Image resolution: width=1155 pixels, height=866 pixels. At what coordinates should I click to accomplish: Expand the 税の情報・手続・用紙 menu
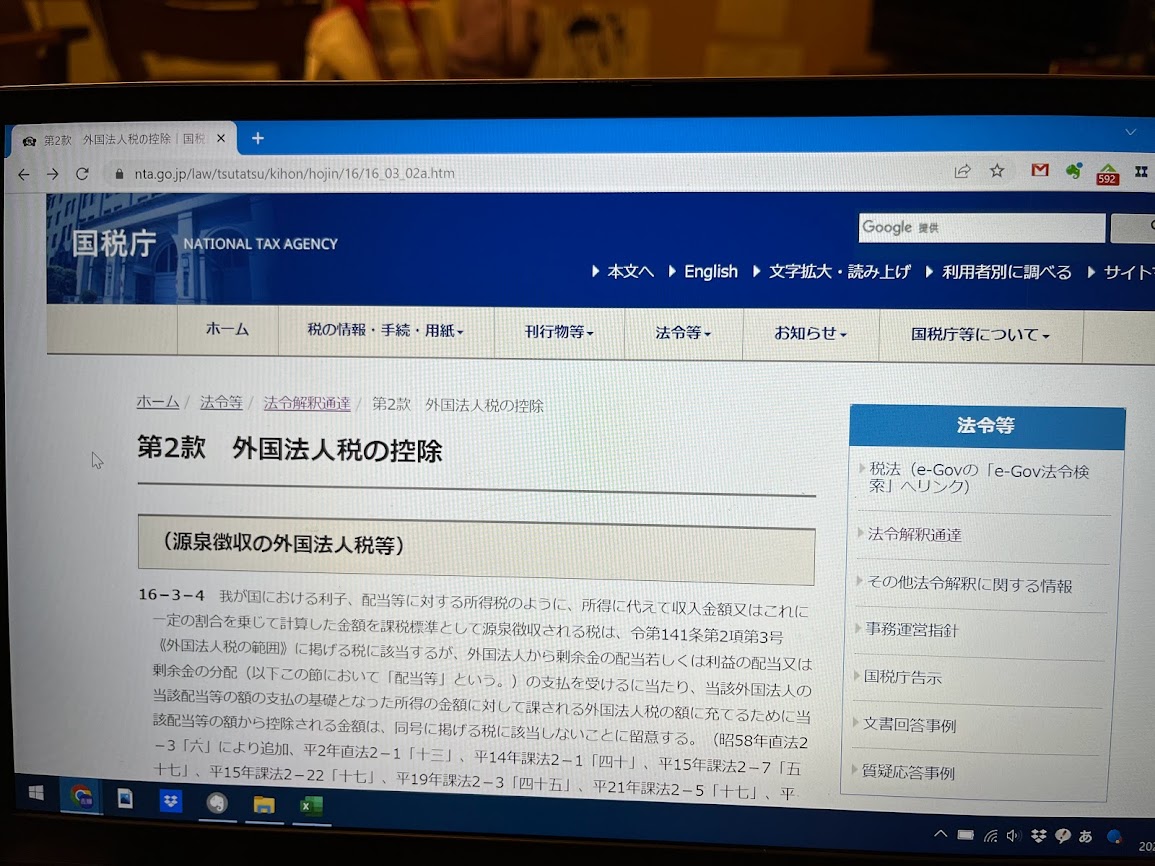pos(385,330)
